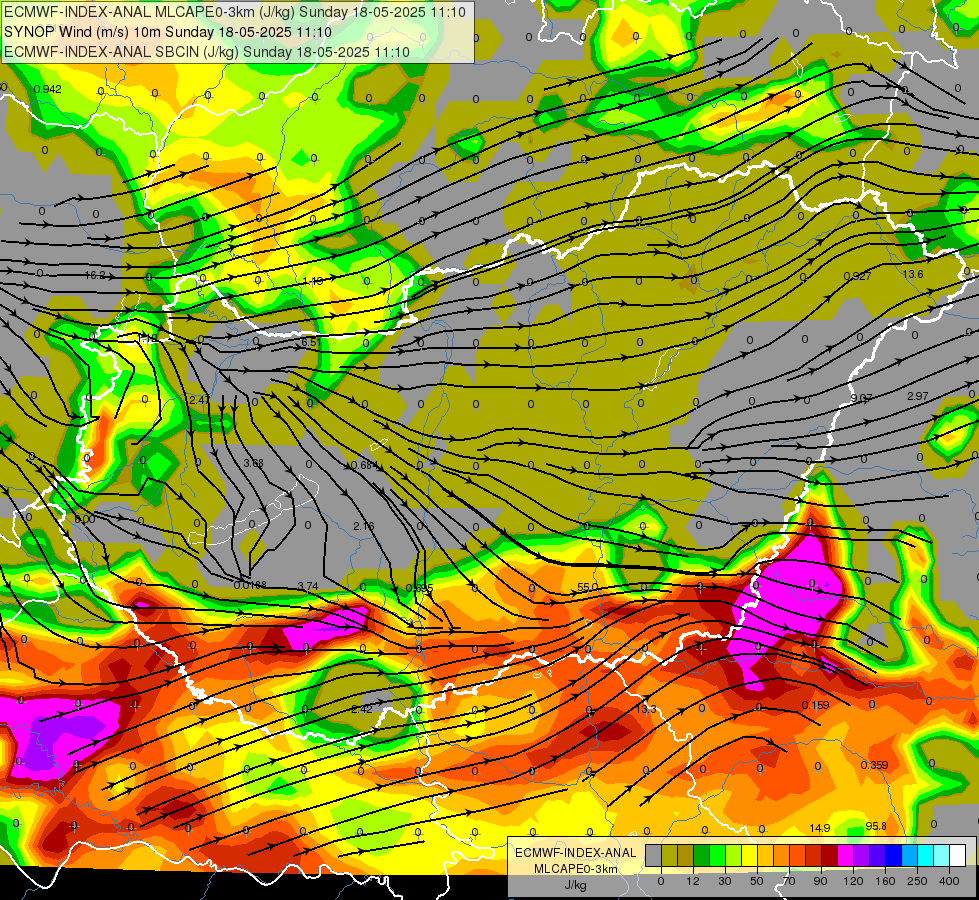Click the map value '13.6'
The width and height of the screenshot is (979, 900).
[913, 274]
